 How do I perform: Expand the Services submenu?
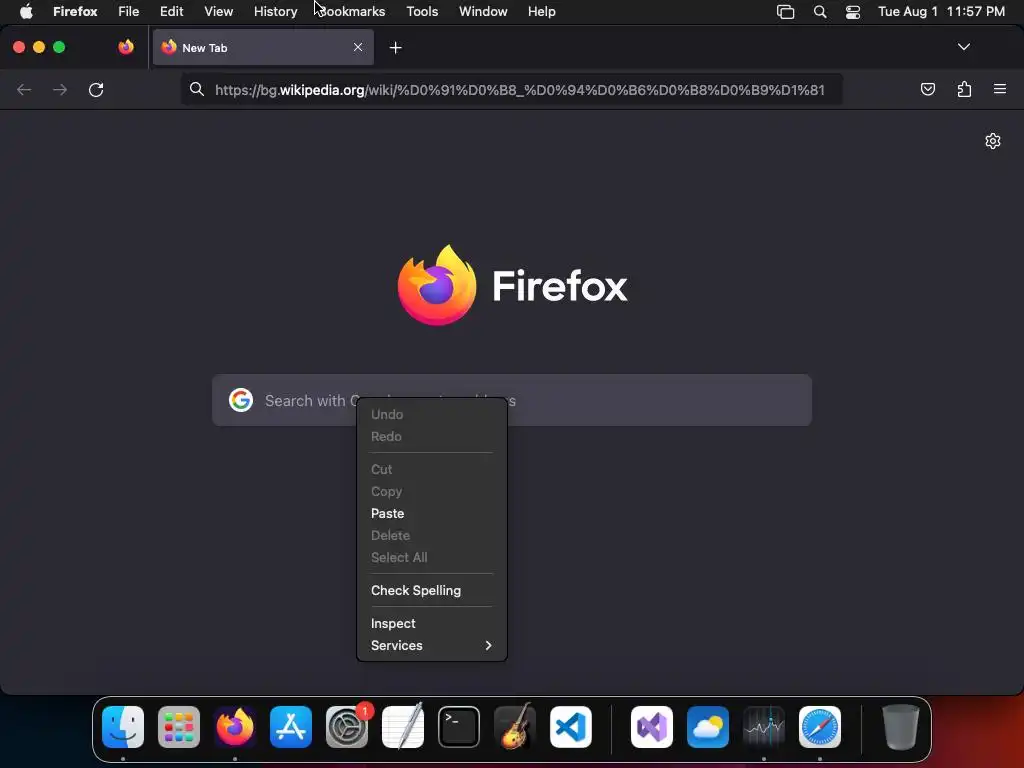[x=432, y=645]
